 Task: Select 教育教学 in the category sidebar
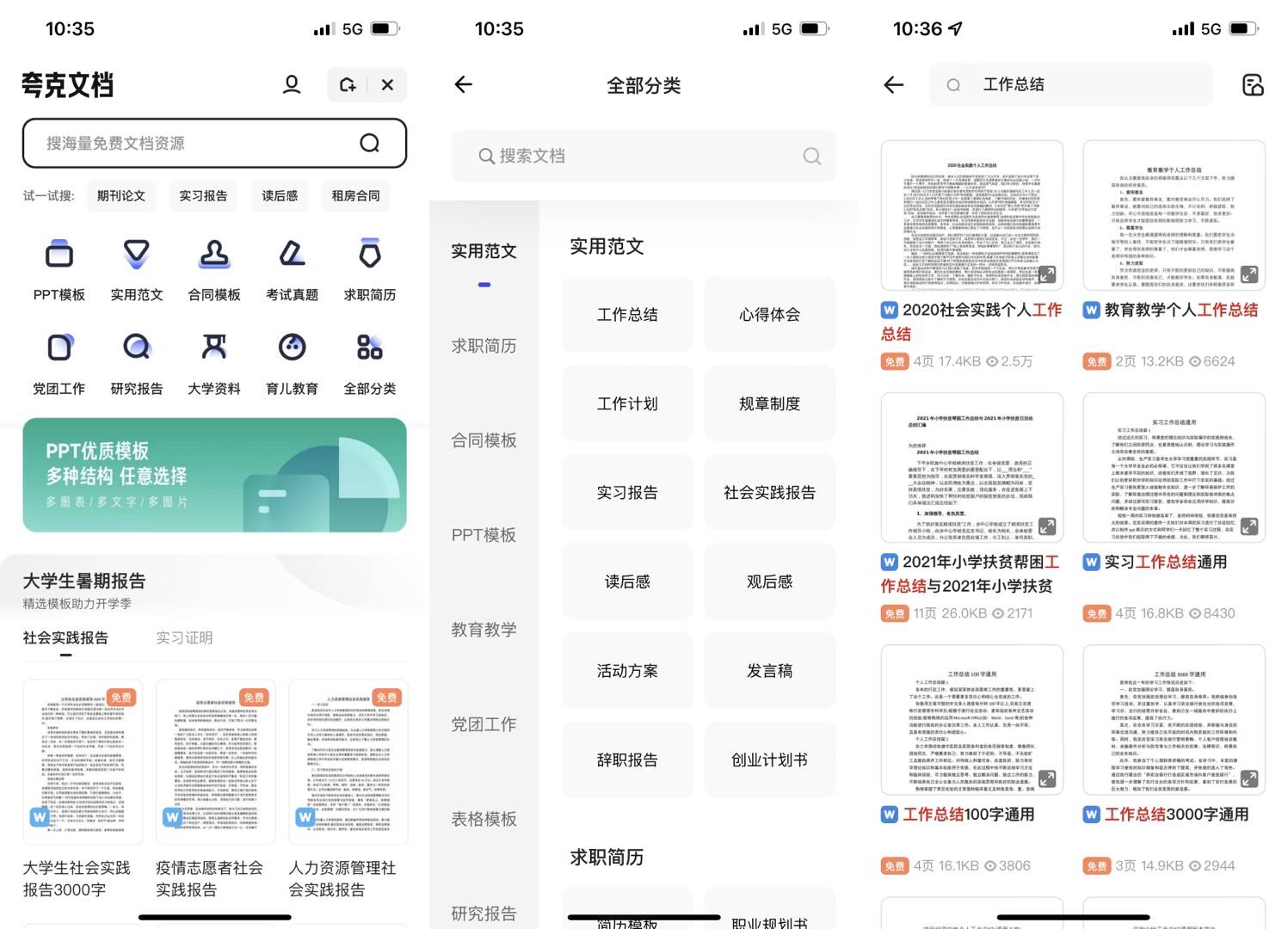coord(483,630)
